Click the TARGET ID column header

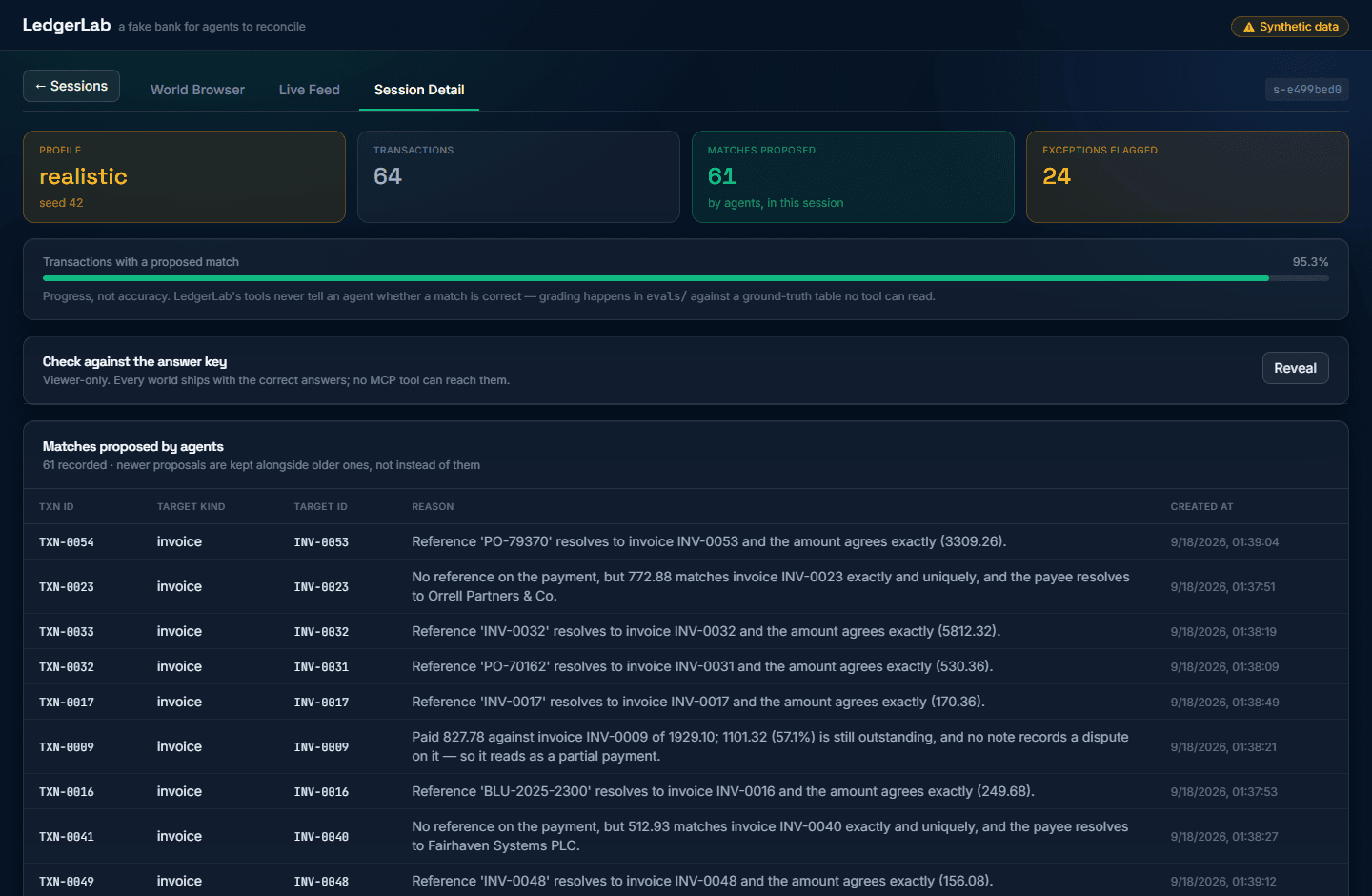tap(320, 507)
